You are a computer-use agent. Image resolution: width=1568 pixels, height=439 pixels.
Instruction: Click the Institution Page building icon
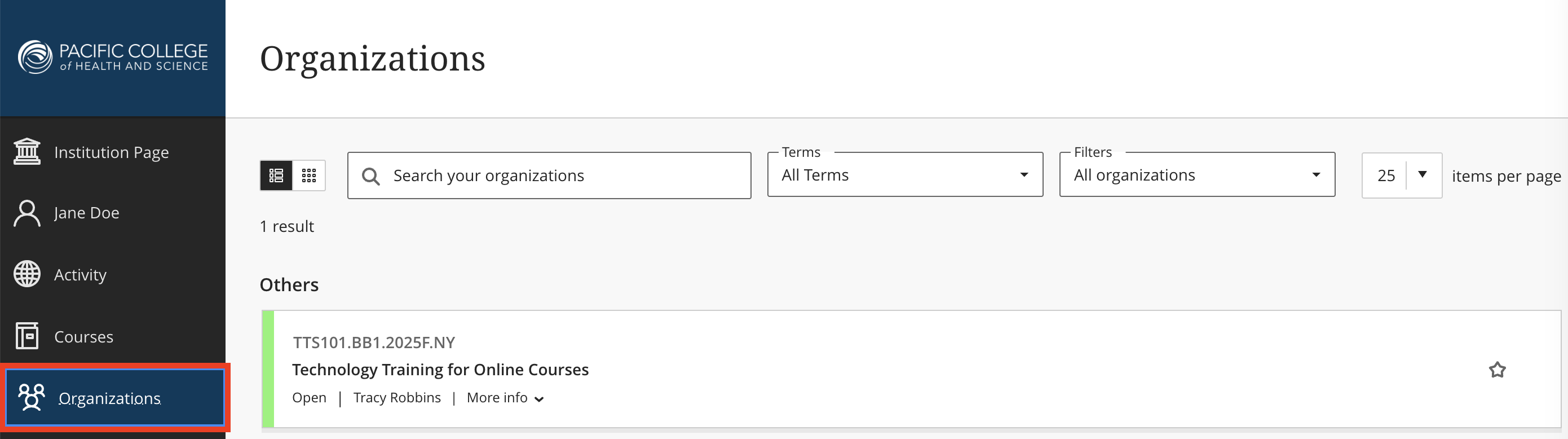pos(27,152)
